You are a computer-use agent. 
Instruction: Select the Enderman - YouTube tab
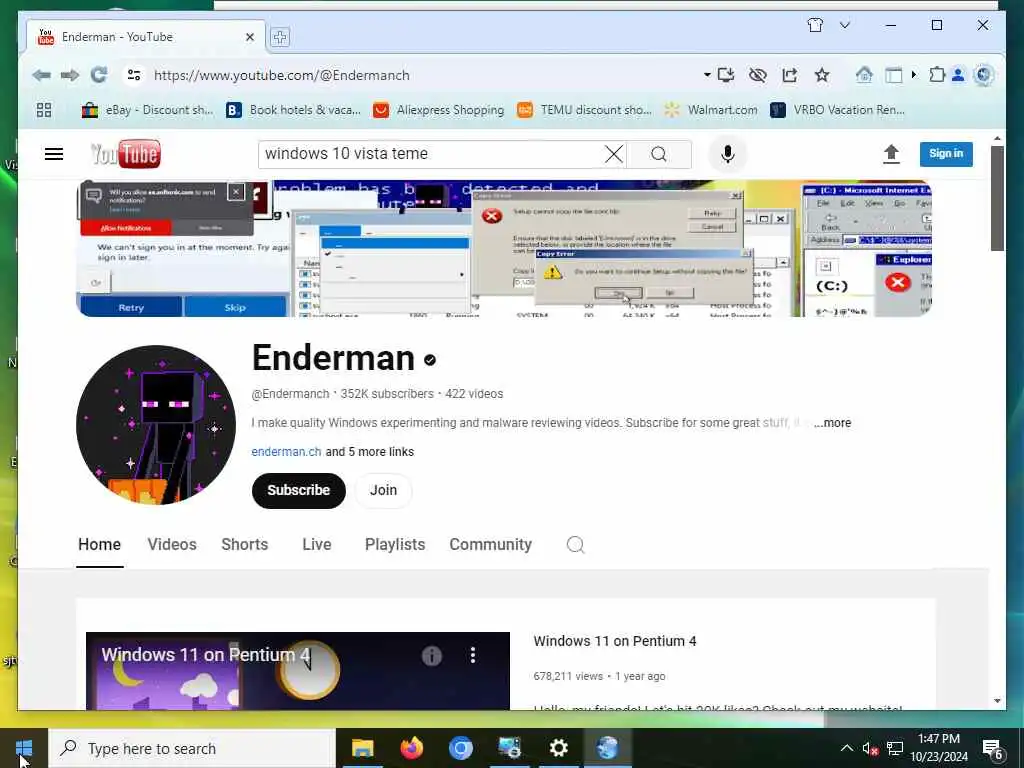pyautogui.click(x=145, y=37)
